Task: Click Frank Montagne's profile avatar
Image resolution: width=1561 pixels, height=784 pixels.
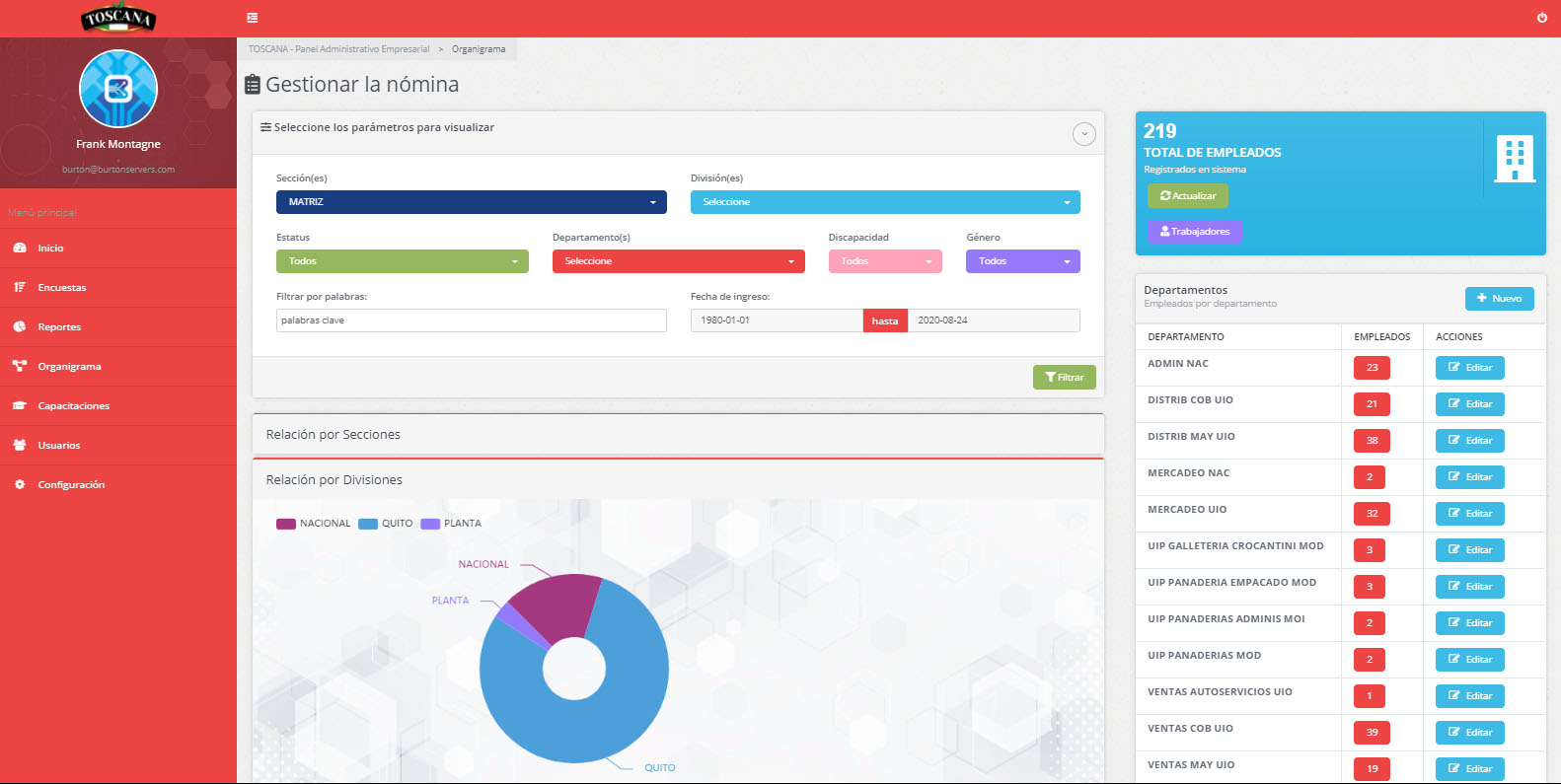Action: (x=118, y=89)
